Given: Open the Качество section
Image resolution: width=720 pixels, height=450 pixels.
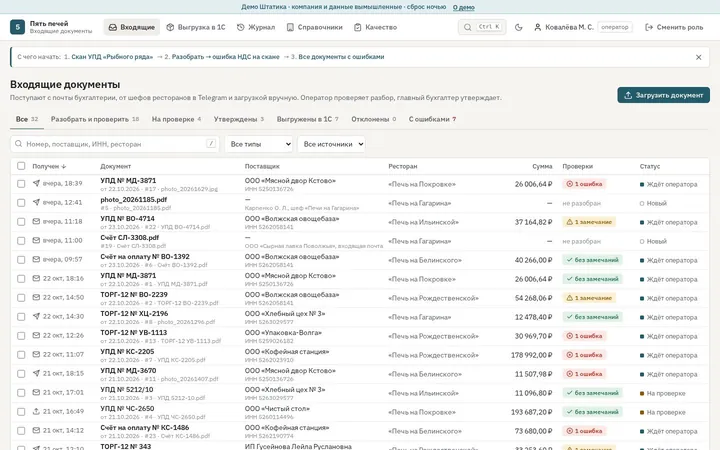Looking at the screenshot, I should click(376, 27).
